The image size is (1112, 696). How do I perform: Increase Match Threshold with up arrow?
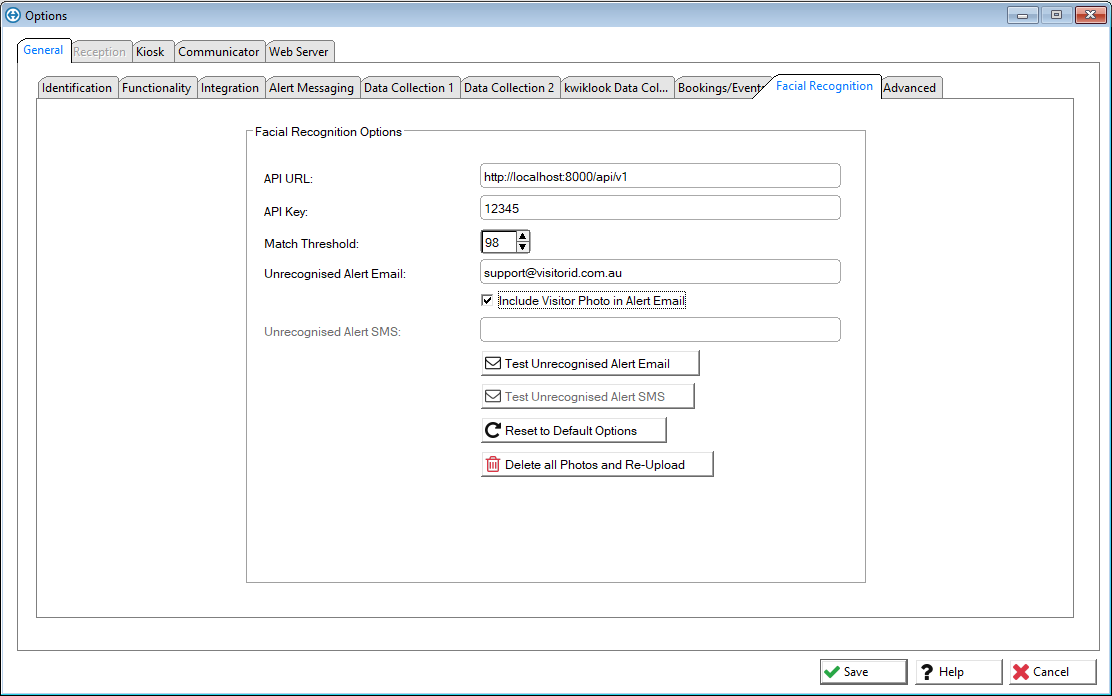point(523,237)
